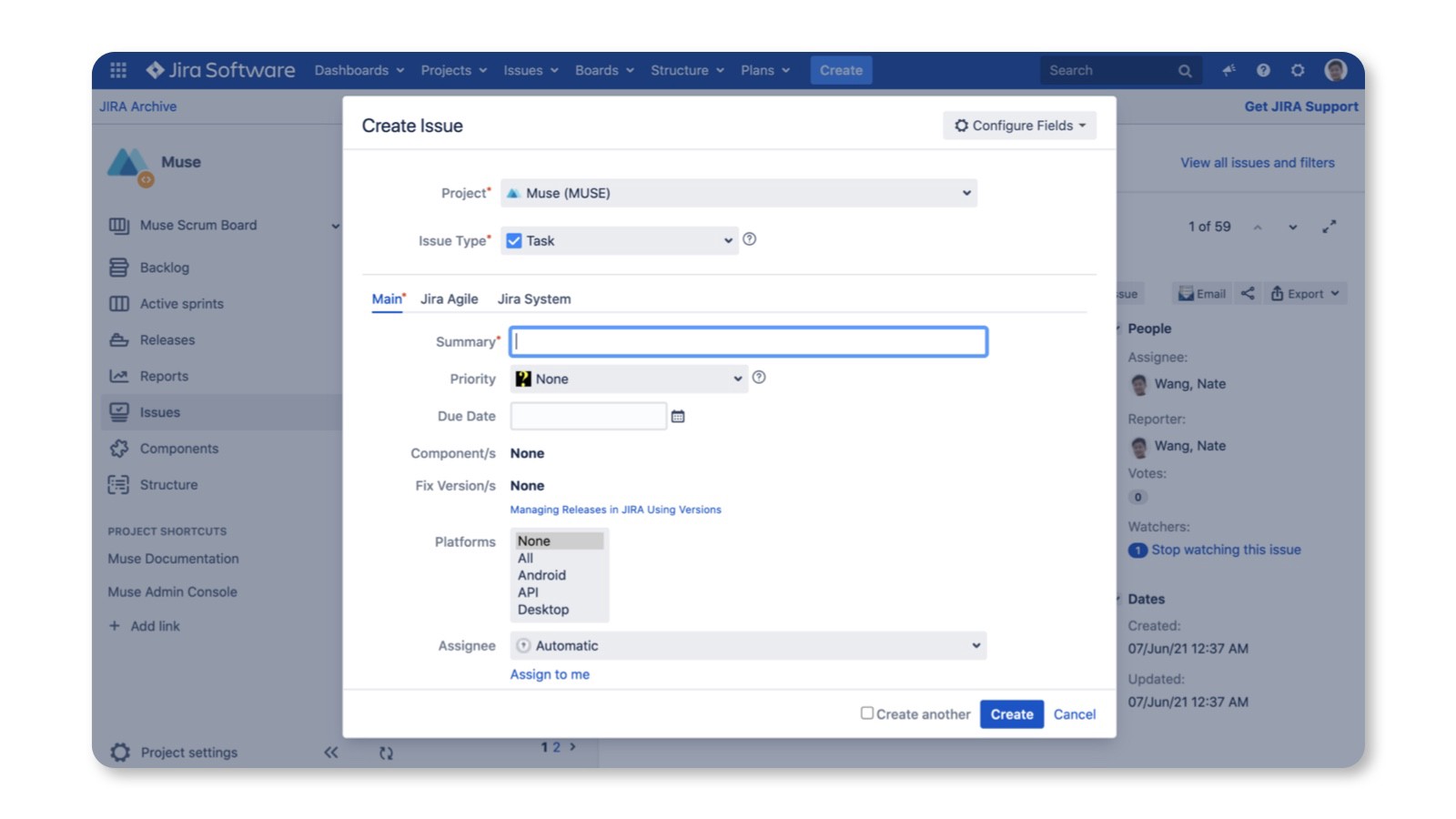Tick the Create another checkbox
The width and height of the screenshot is (1456, 819).
point(867,713)
